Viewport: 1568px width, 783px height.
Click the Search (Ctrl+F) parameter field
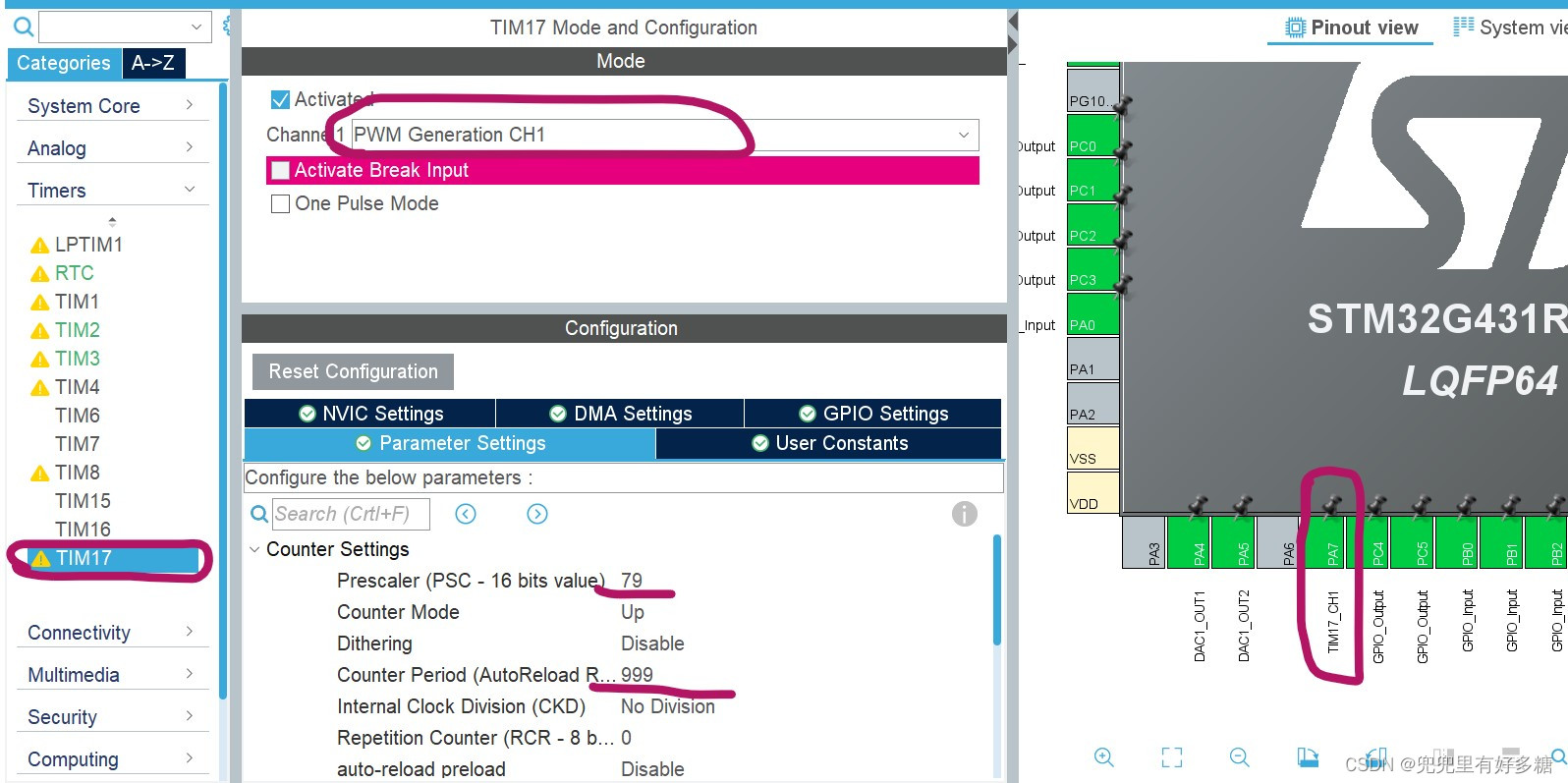(351, 514)
